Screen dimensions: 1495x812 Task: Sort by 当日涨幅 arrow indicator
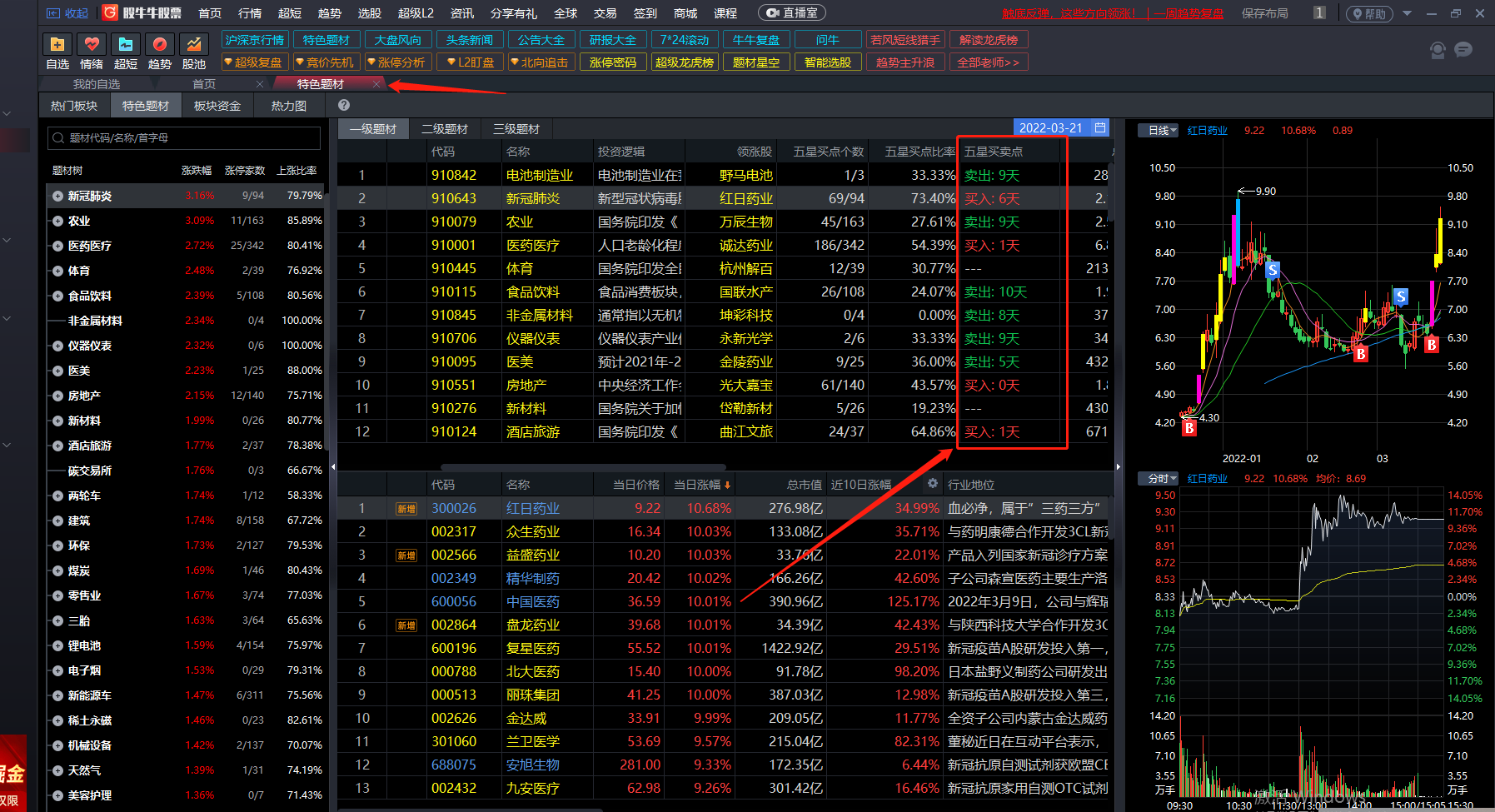click(728, 485)
